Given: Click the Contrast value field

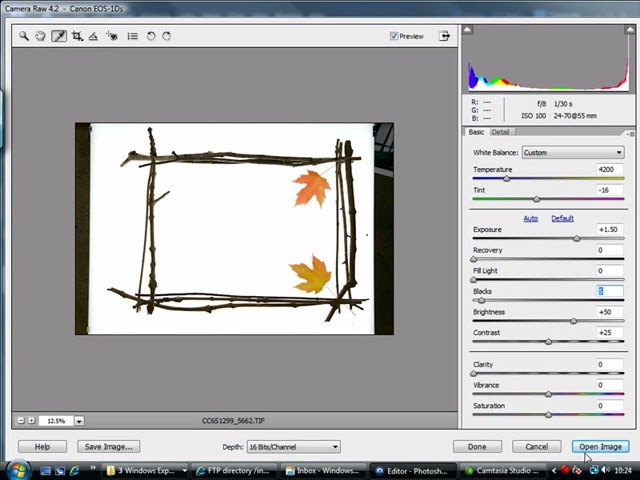Looking at the screenshot, I should click(x=610, y=333).
